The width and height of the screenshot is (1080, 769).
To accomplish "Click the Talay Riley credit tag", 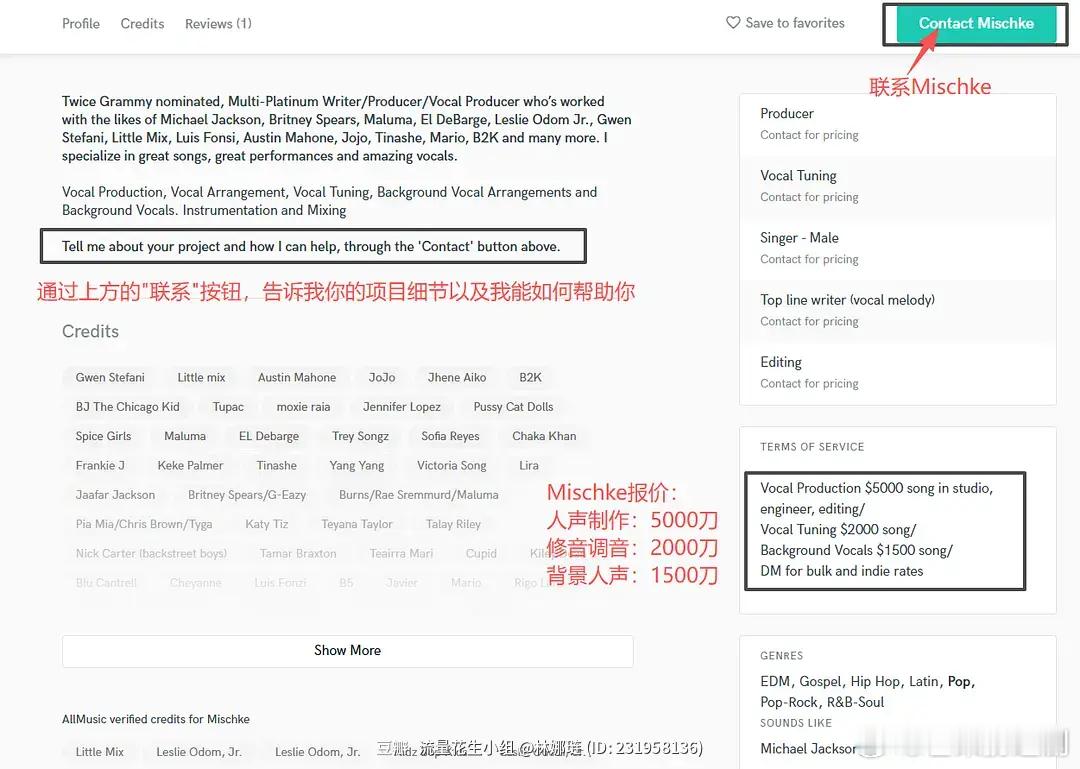I will [453, 524].
